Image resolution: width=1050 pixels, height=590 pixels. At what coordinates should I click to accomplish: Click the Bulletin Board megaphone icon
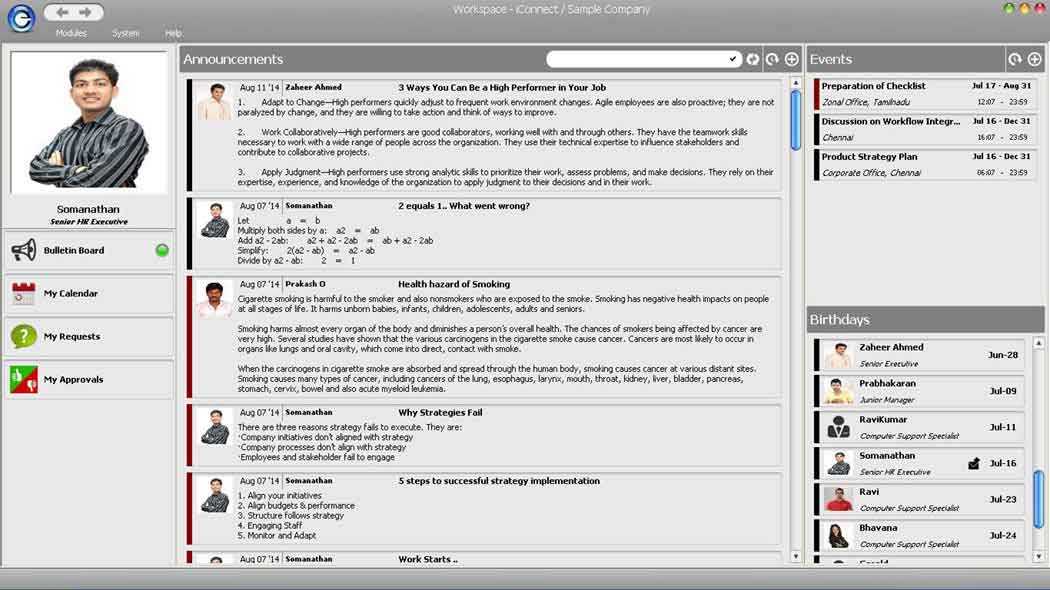24,251
